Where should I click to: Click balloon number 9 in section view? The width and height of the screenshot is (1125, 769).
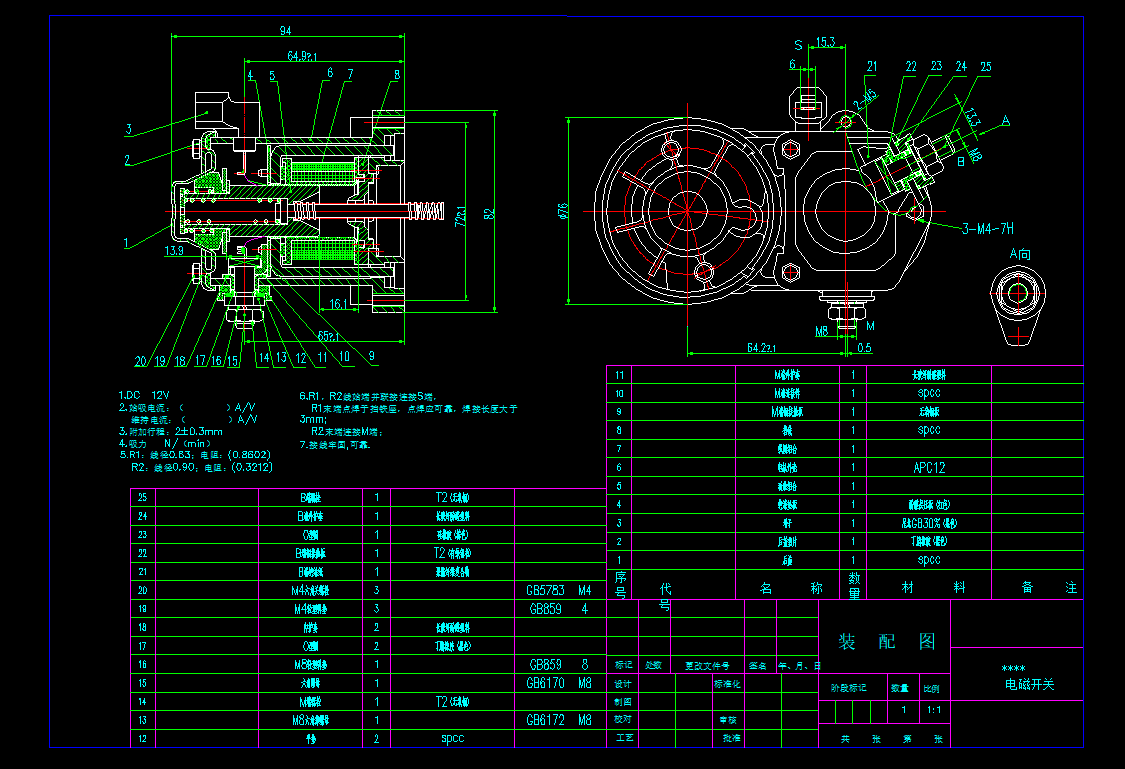pos(372,355)
